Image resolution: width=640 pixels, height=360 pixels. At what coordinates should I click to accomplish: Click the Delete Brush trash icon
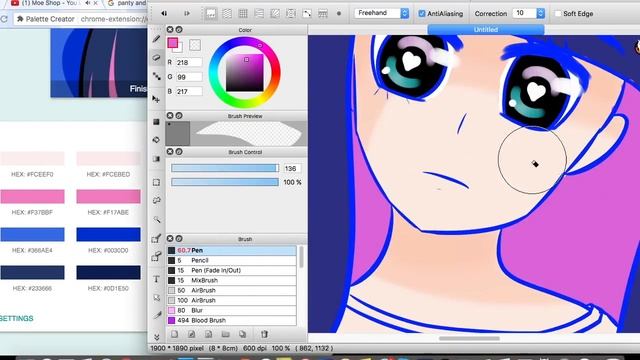point(264,334)
